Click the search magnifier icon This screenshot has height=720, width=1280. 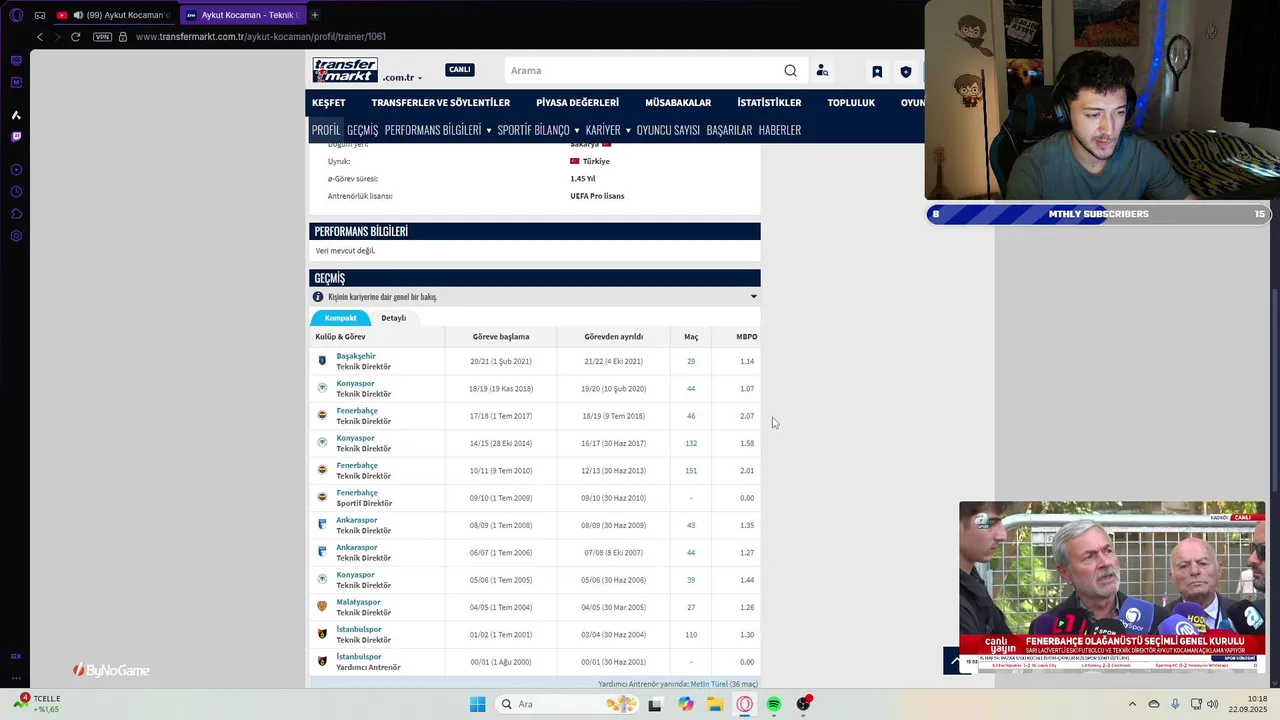pos(790,71)
